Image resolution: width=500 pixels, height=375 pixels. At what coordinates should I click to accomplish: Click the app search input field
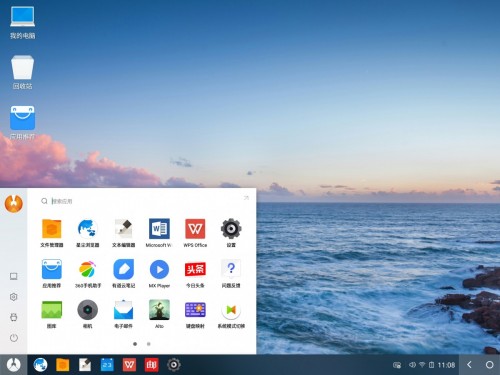143,201
